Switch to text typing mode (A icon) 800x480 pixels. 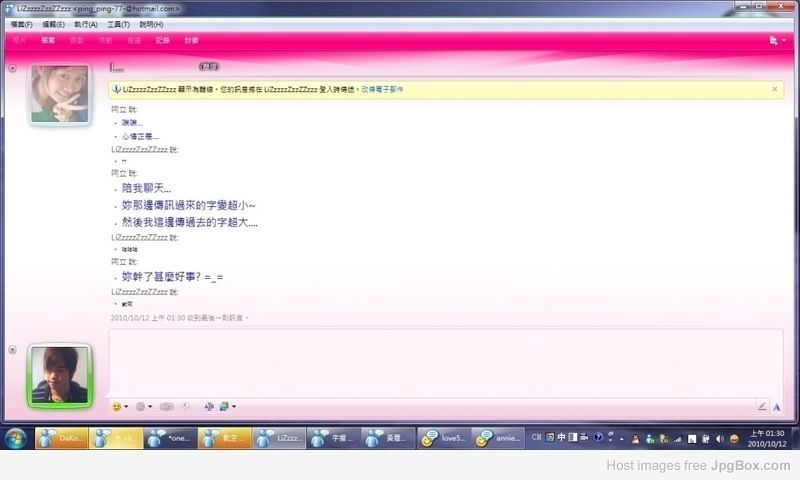pyautogui.click(x=777, y=407)
